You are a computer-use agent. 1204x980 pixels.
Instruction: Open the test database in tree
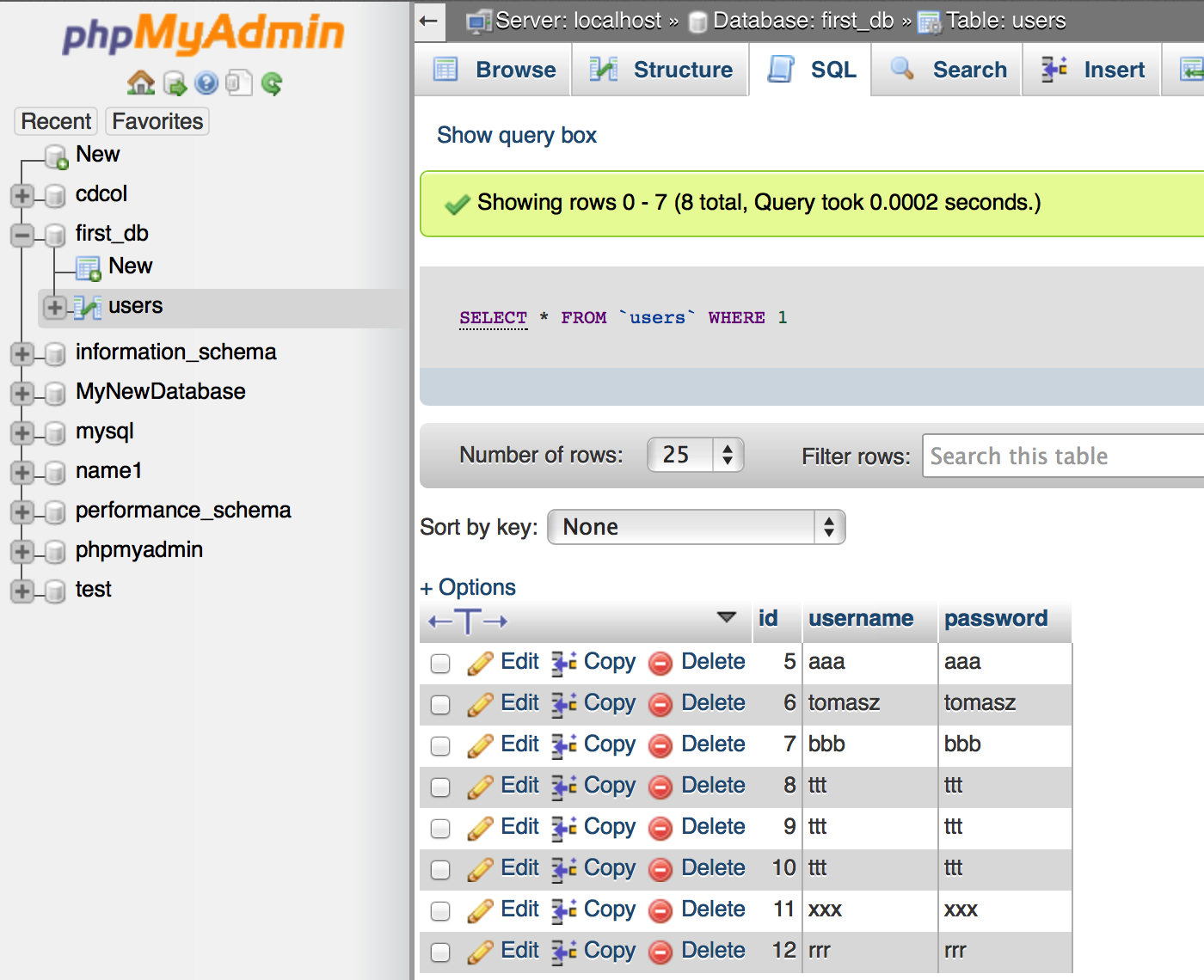point(94,590)
